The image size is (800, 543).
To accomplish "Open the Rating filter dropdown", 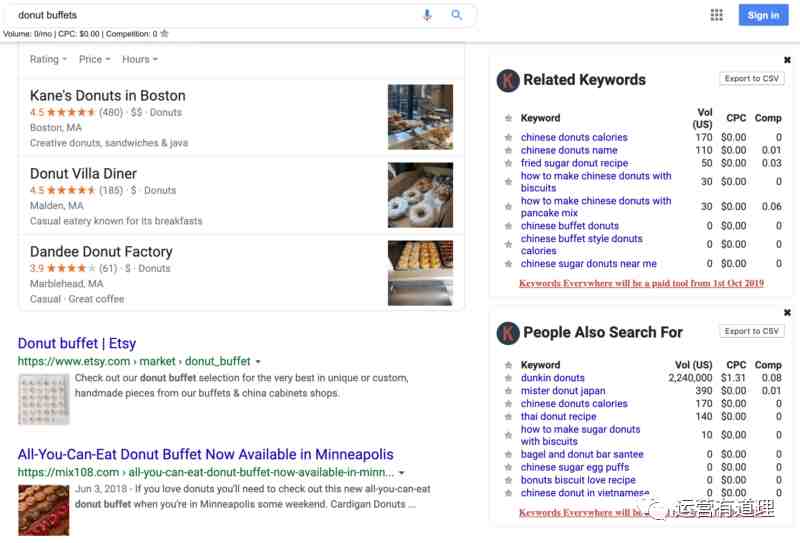I will 48,59.
